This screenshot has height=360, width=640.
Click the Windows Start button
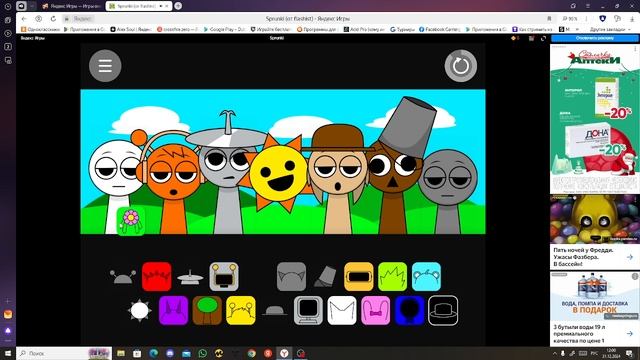coord(8,353)
